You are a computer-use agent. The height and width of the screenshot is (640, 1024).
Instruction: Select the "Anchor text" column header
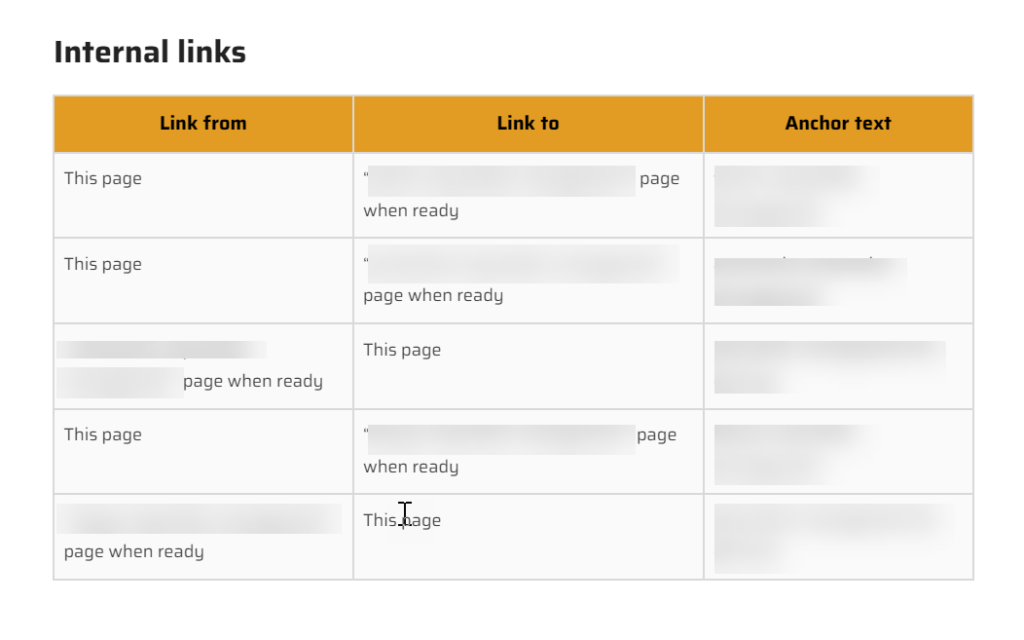(839, 123)
